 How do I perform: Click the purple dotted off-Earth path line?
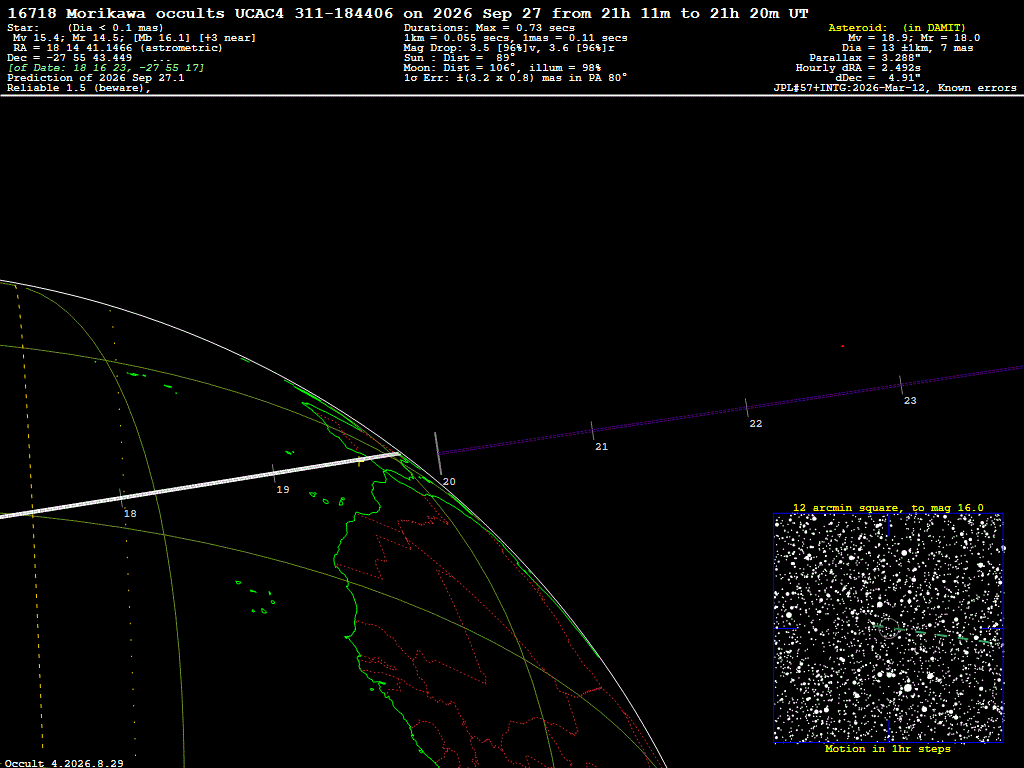click(x=731, y=409)
